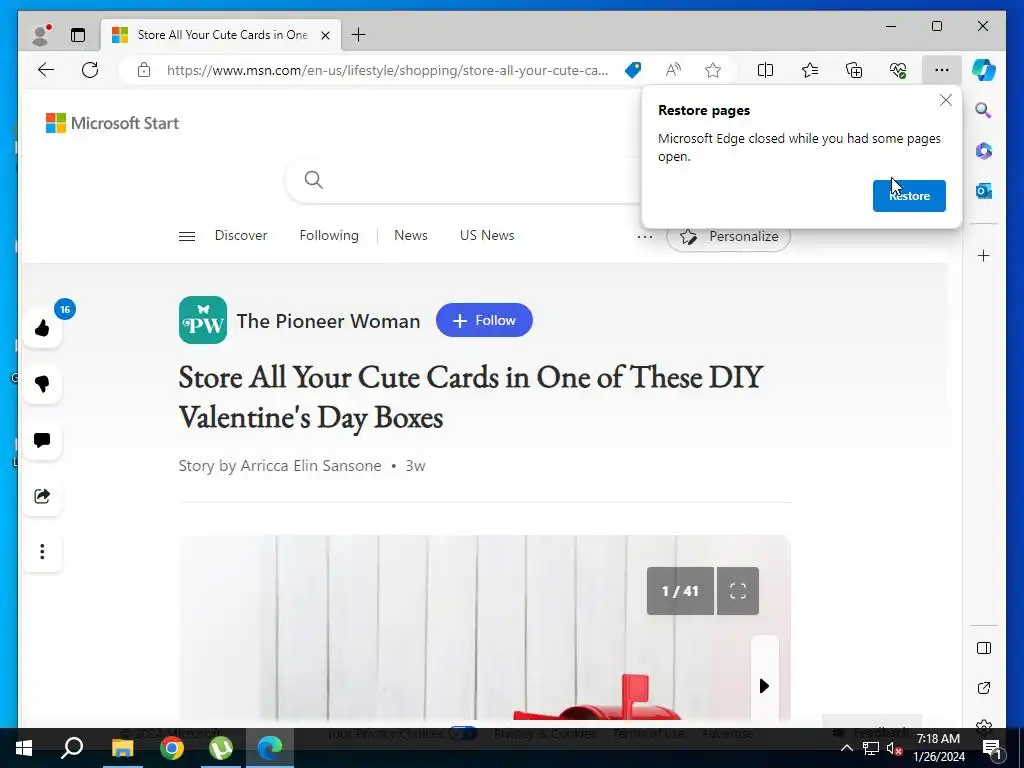
Task: Open Microsoft 365 sidebar icon
Action: tap(984, 151)
